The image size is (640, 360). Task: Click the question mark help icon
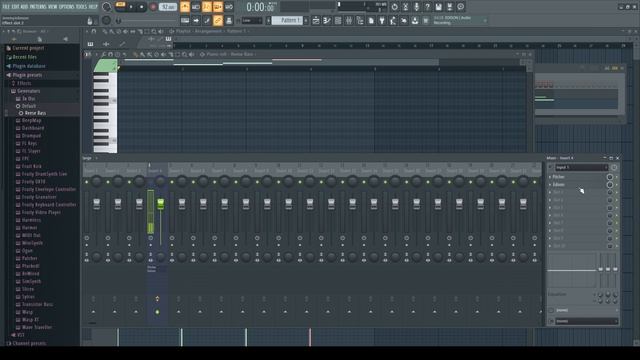pyautogui.click(x=427, y=7)
